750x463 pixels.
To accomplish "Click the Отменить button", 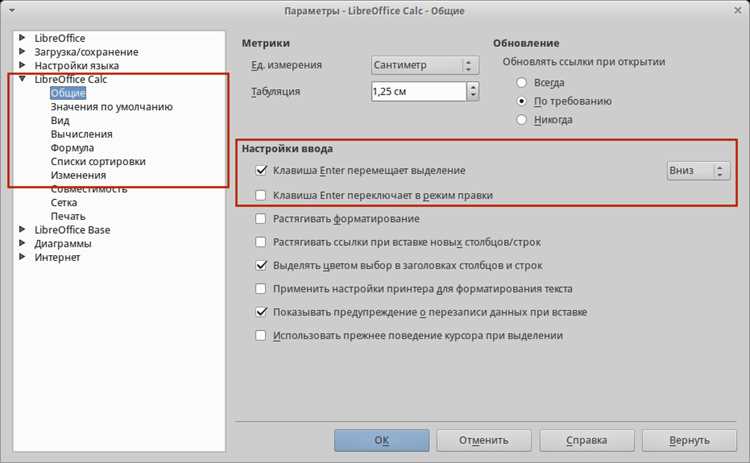I will tap(484, 440).
